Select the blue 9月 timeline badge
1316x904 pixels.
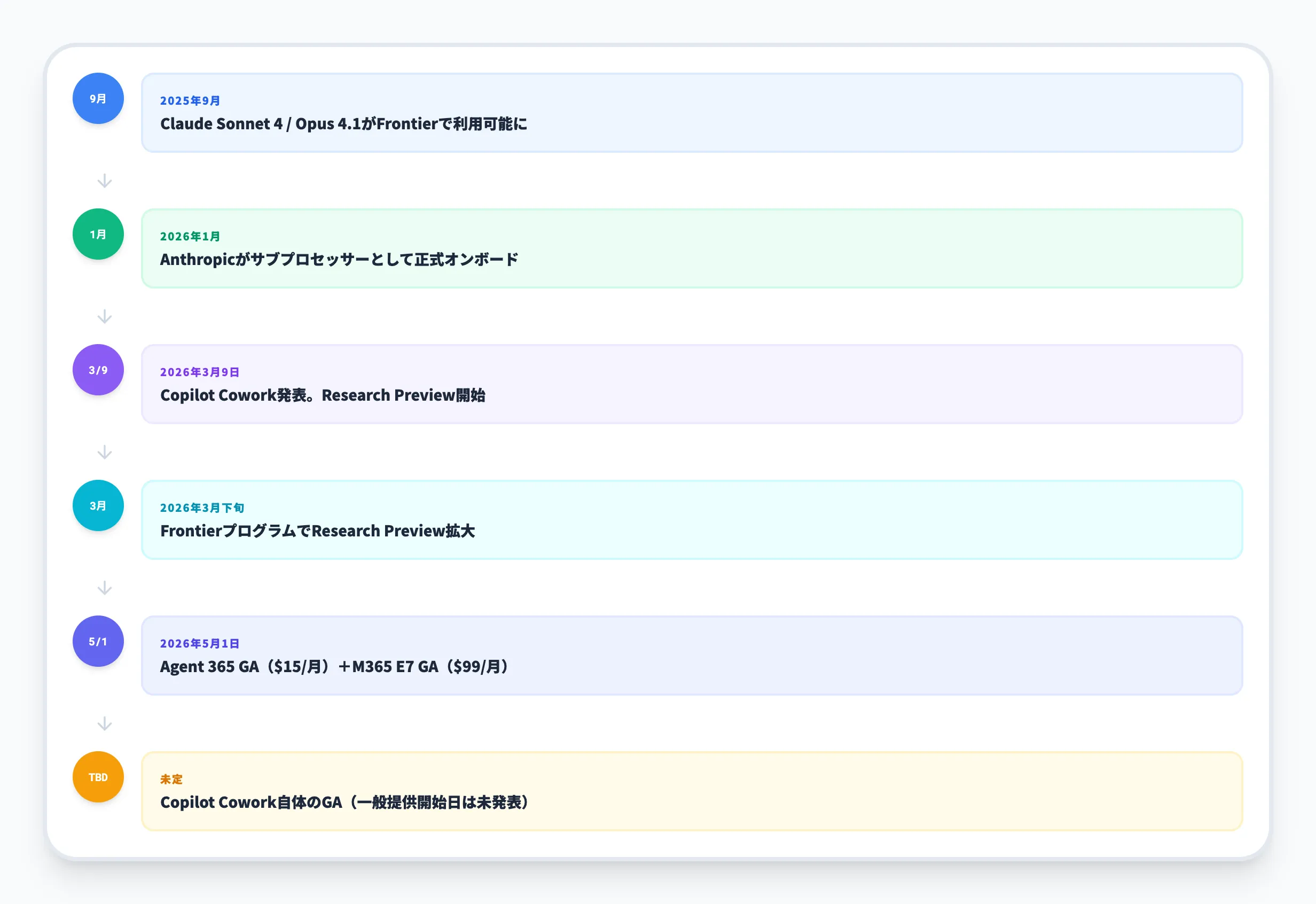point(97,98)
